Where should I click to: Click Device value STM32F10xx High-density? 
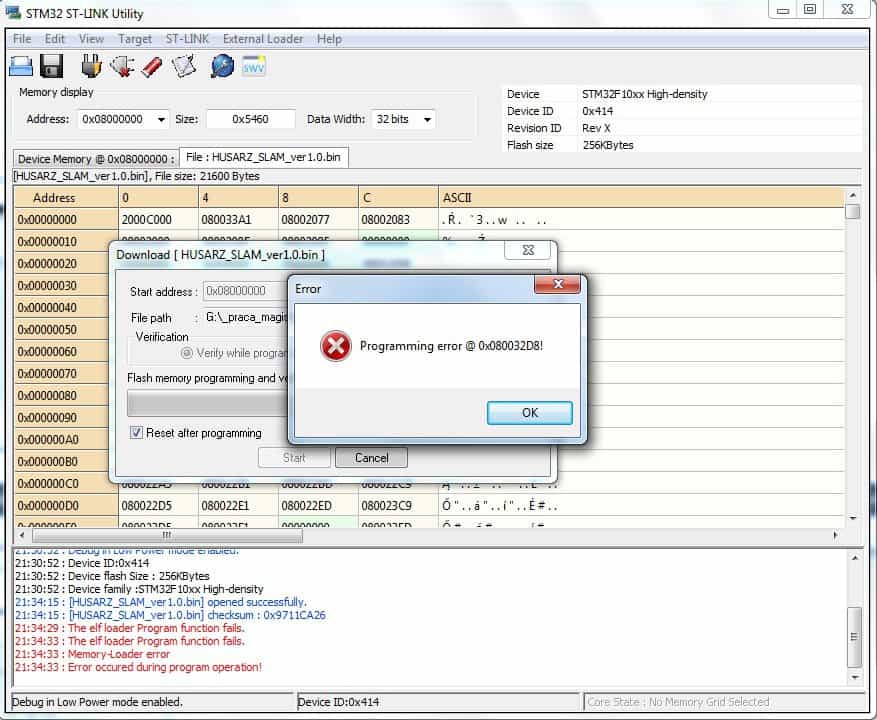644,94
